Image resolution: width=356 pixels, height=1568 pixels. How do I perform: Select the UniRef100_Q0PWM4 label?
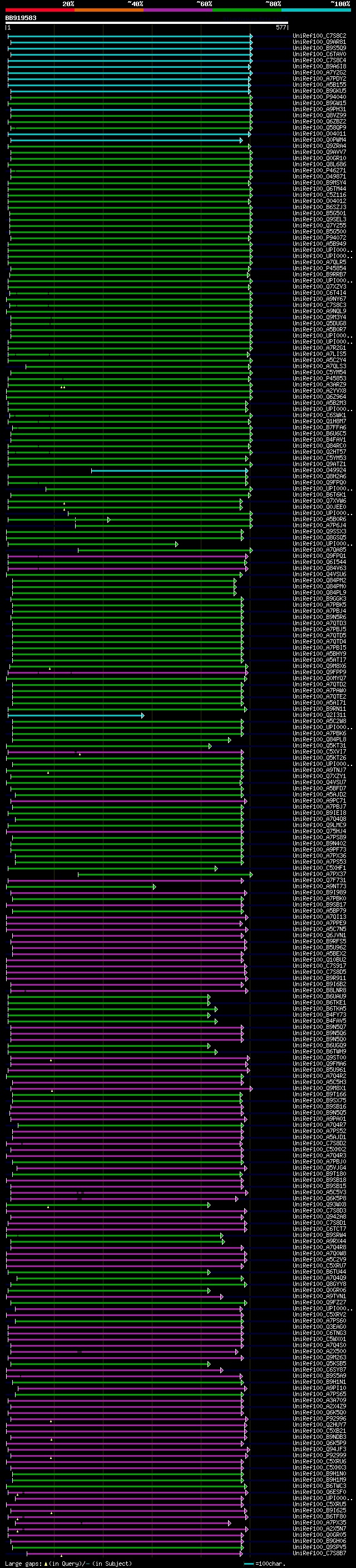point(319,140)
